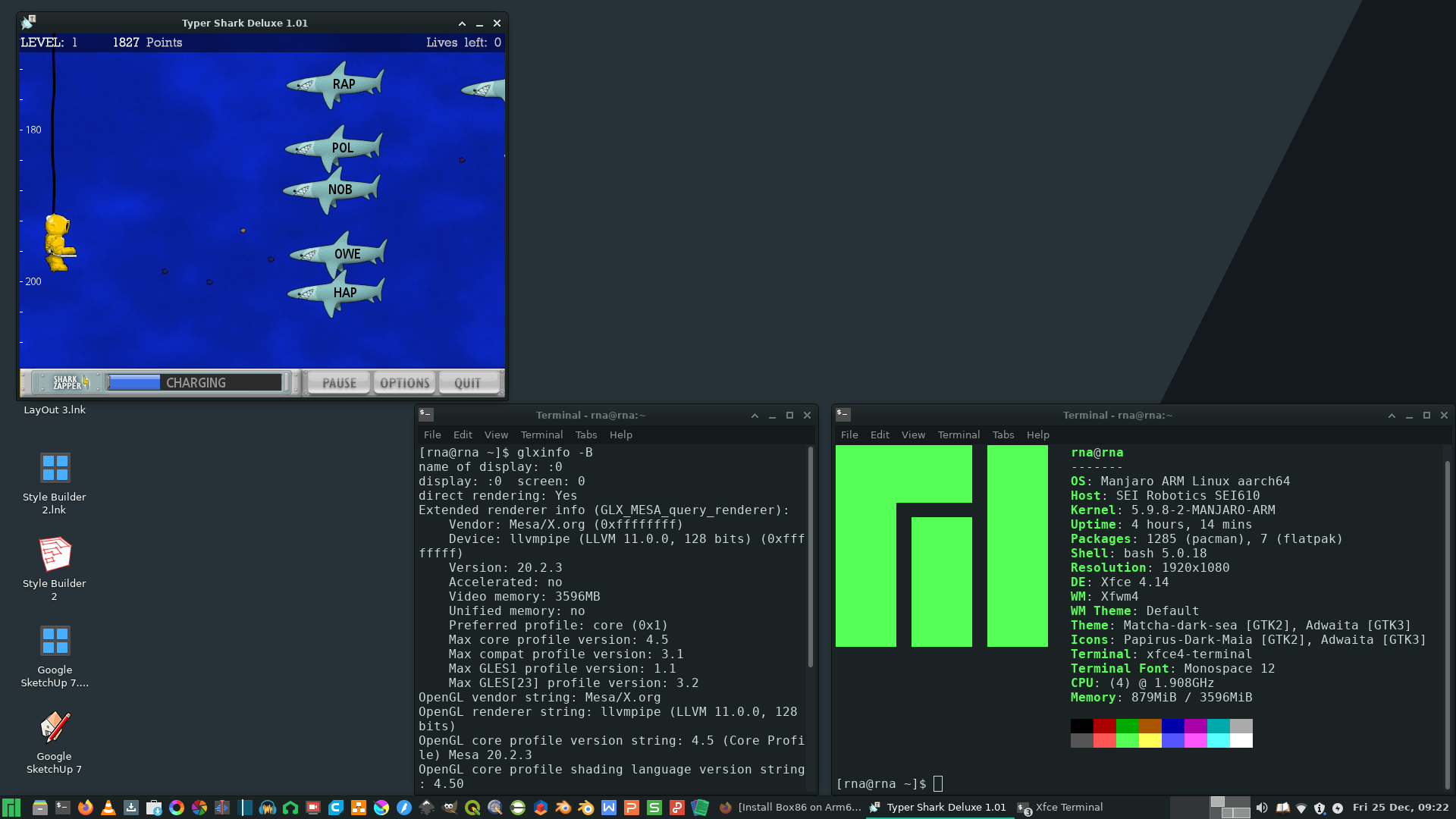Click the shark labeled POL
Viewport: 1456px width, 819px height.
(x=334, y=148)
